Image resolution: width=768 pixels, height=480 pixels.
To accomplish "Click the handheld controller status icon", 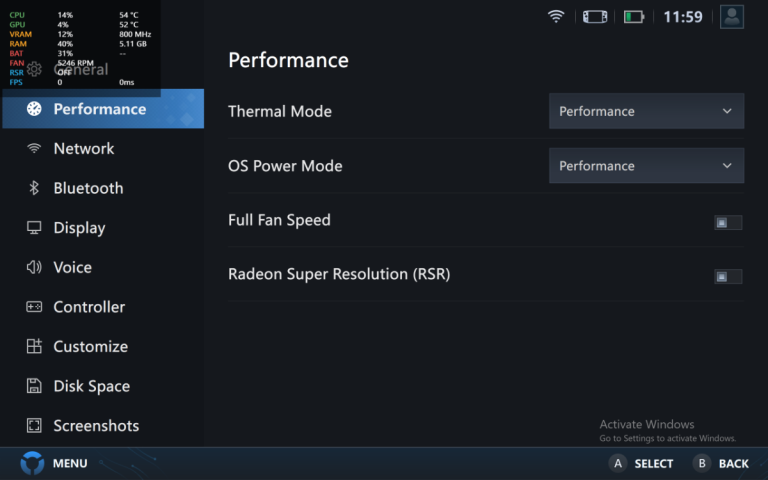I will coord(595,16).
